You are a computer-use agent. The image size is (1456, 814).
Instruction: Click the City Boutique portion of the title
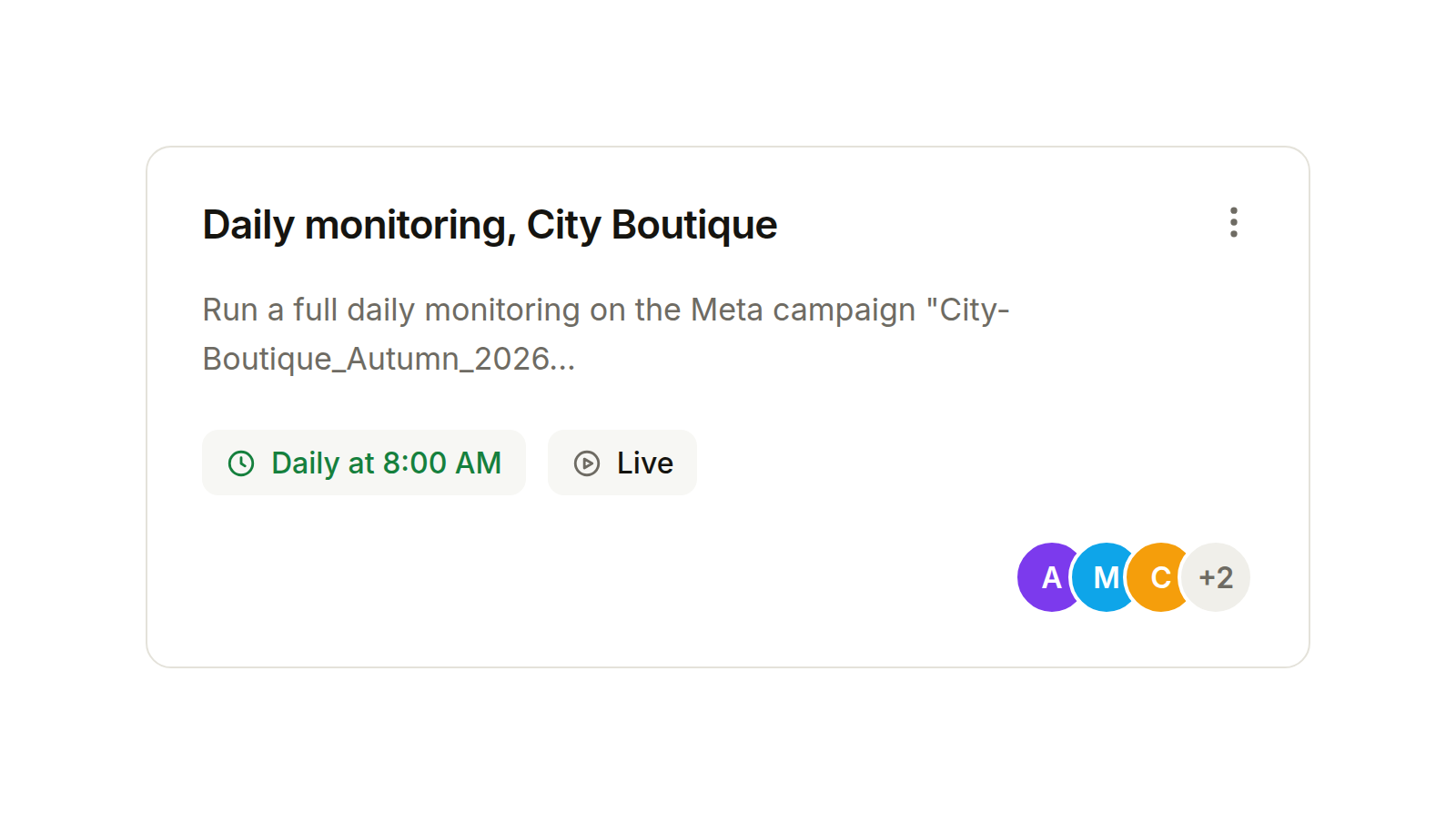tap(652, 225)
